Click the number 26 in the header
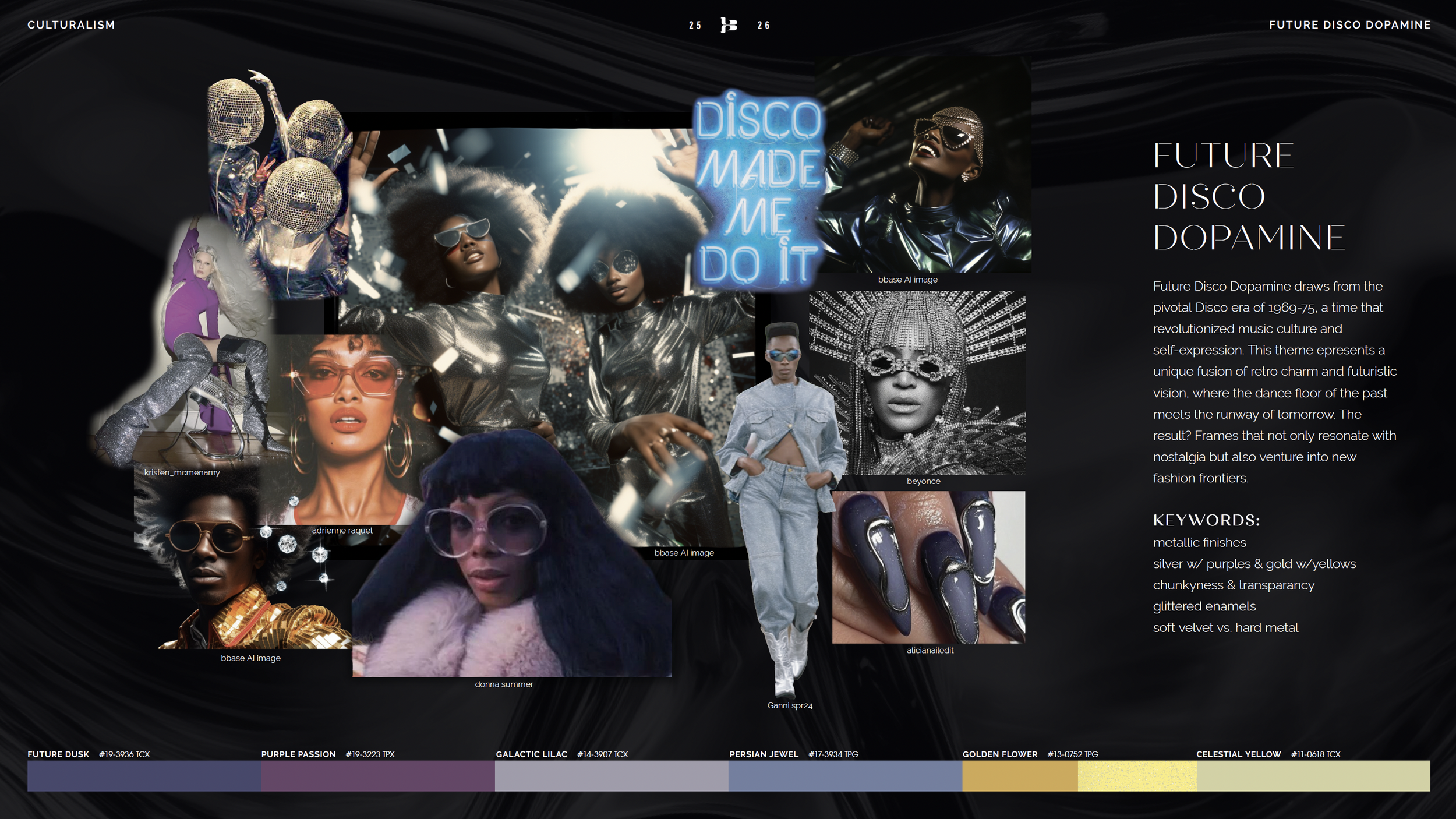The height and width of the screenshot is (819, 1456). coord(764,26)
